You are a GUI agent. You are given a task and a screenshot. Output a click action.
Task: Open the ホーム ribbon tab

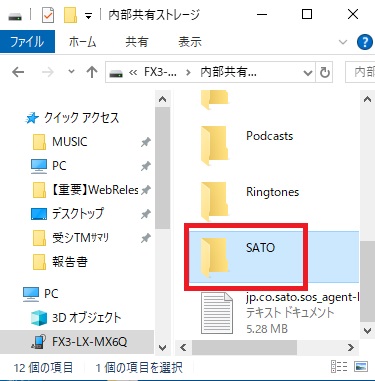82,42
